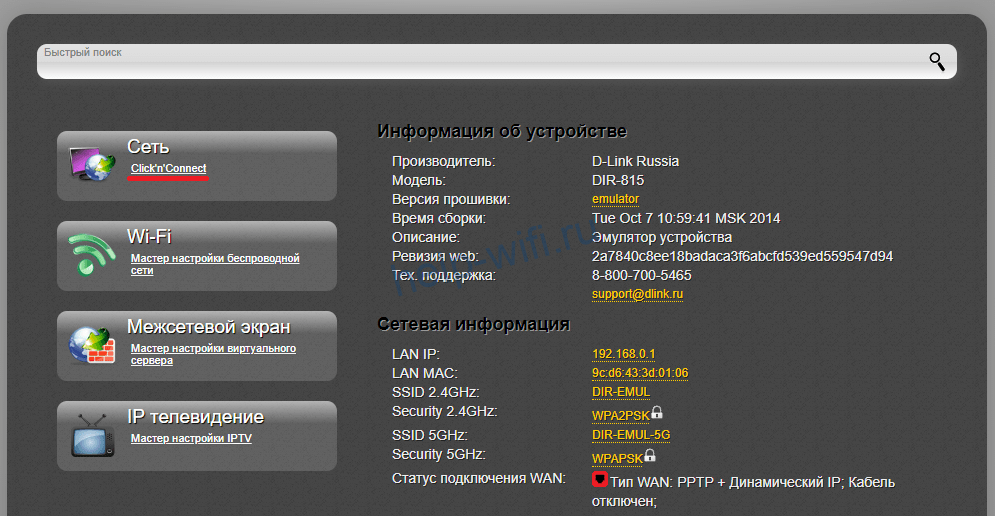Click the IP television TV icon

coord(92,435)
